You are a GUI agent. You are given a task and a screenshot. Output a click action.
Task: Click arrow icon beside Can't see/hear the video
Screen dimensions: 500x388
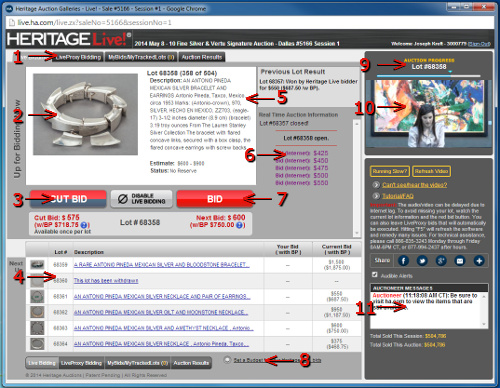click(x=376, y=185)
